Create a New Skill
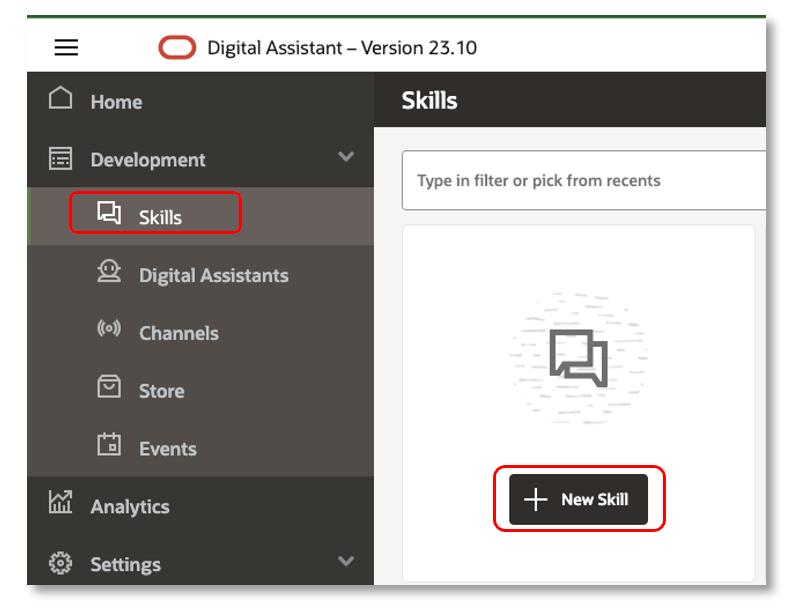796x614 pixels. pos(578,499)
